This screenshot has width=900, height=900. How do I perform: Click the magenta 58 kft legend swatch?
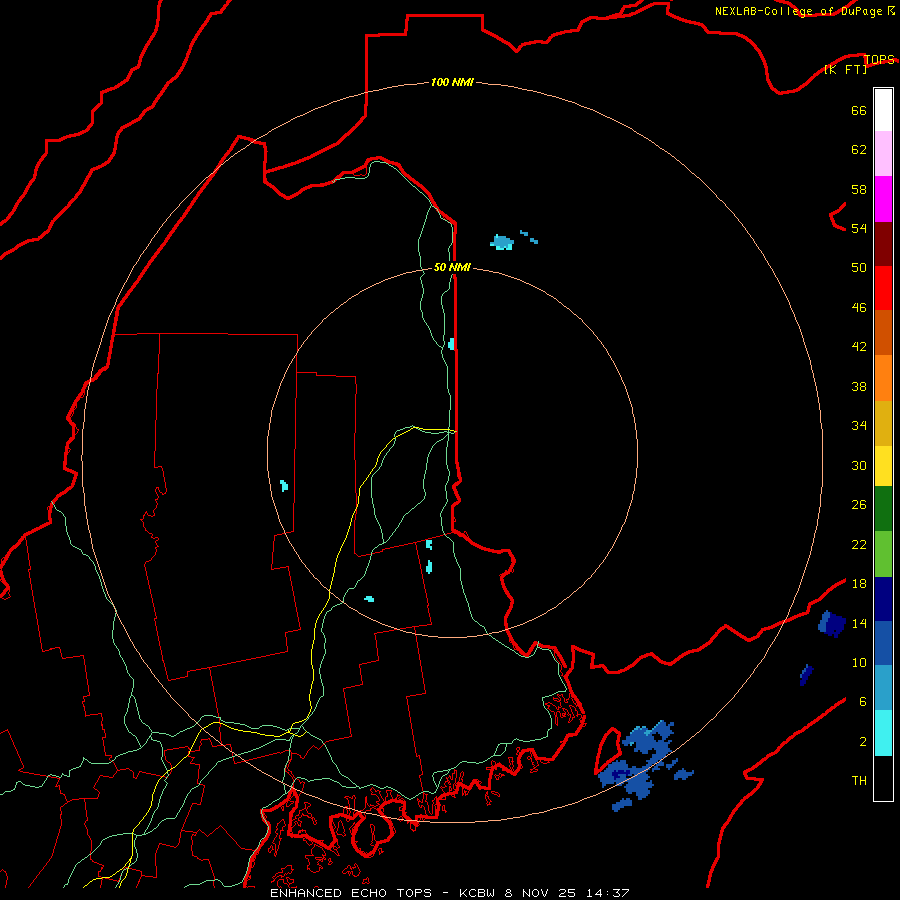tap(883, 199)
